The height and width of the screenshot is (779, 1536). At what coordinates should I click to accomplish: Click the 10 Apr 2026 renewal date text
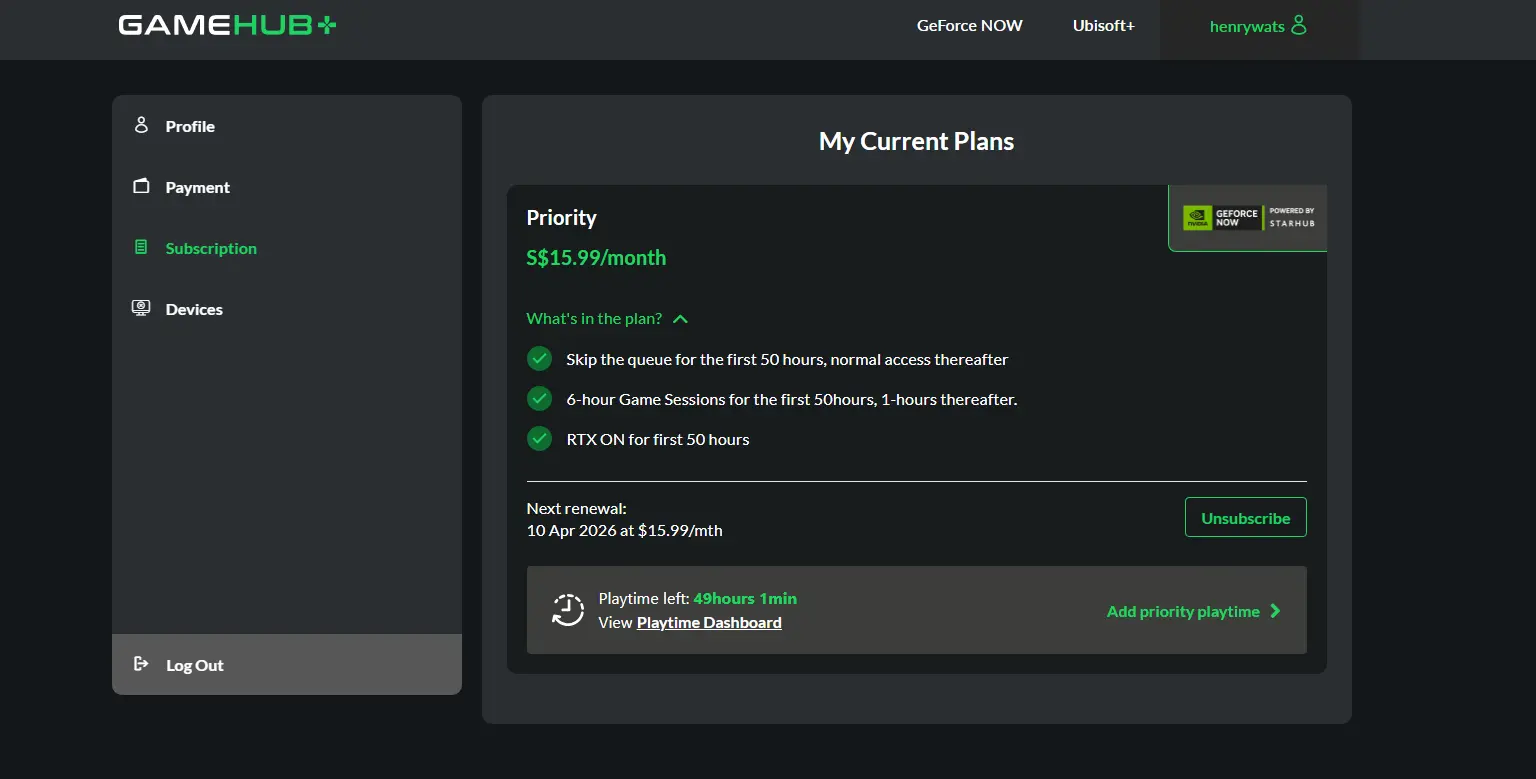pyautogui.click(x=573, y=530)
